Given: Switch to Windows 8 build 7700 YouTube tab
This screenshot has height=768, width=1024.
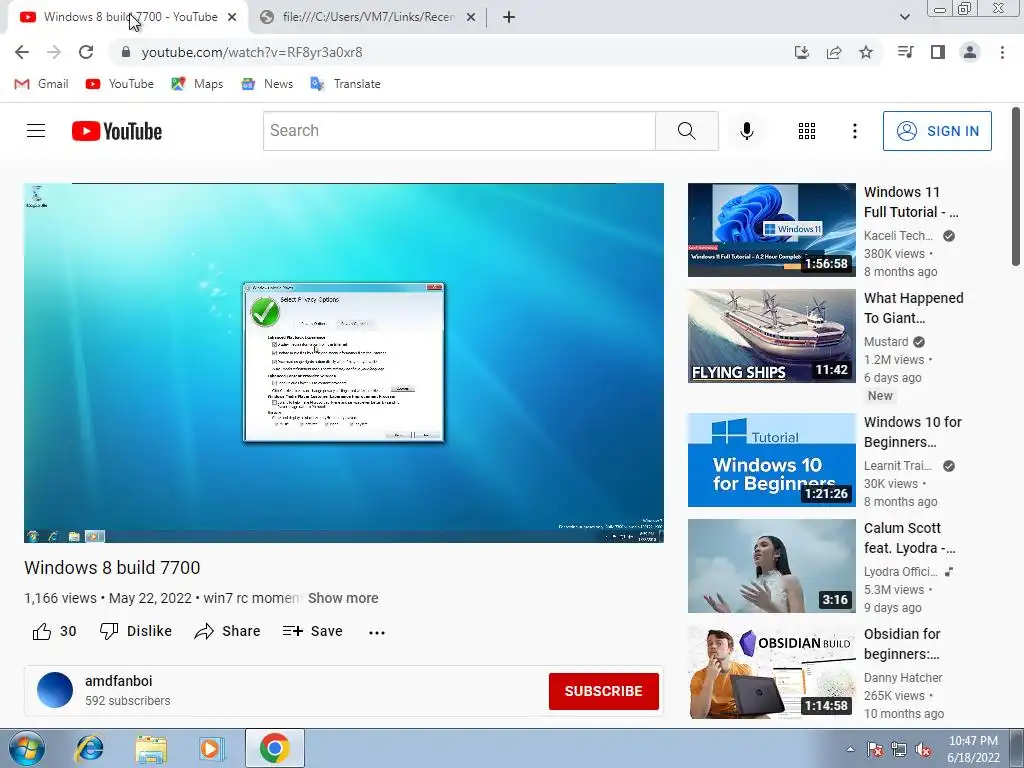Looking at the screenshot, I should (x=129, y=18).
